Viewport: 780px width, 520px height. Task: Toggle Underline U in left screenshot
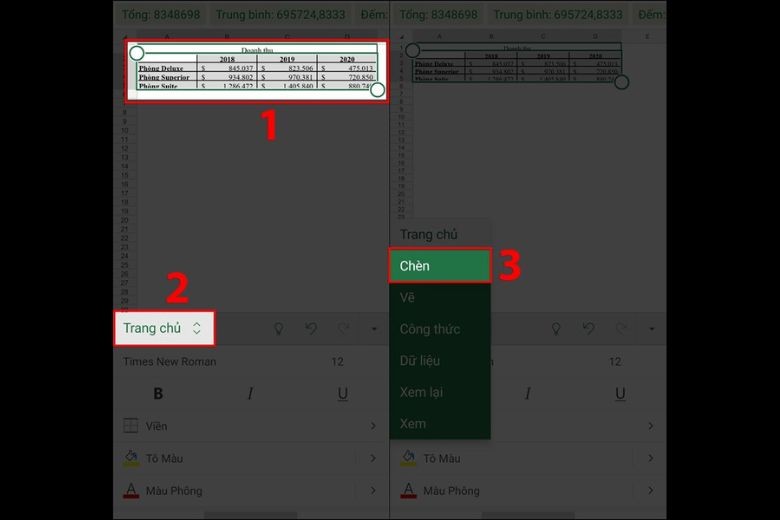click(343, 394)
